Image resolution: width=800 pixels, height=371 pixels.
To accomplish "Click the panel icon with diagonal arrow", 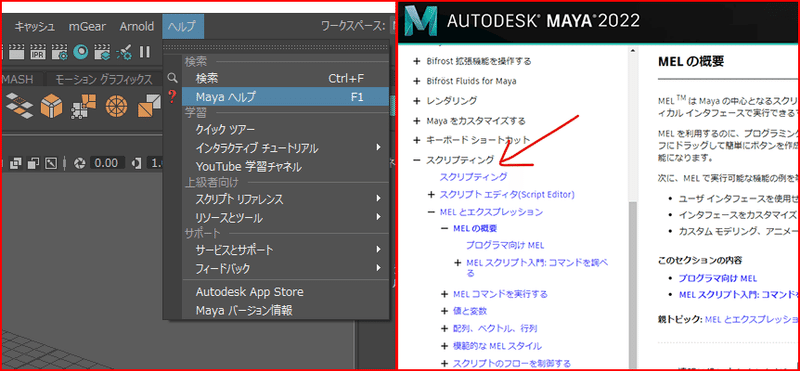I will click(51, 163).
